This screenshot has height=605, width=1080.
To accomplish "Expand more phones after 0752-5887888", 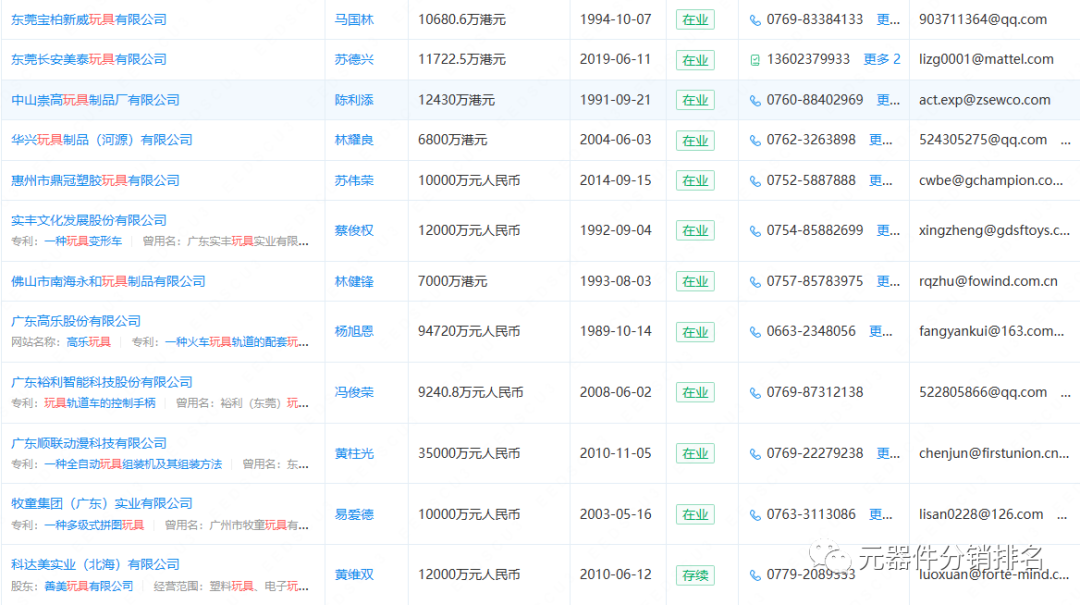I will (880, 181).
